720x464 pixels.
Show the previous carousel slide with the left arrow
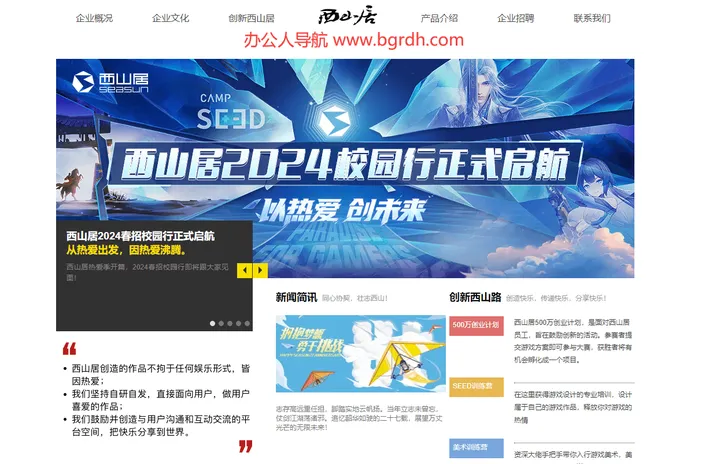244,270
